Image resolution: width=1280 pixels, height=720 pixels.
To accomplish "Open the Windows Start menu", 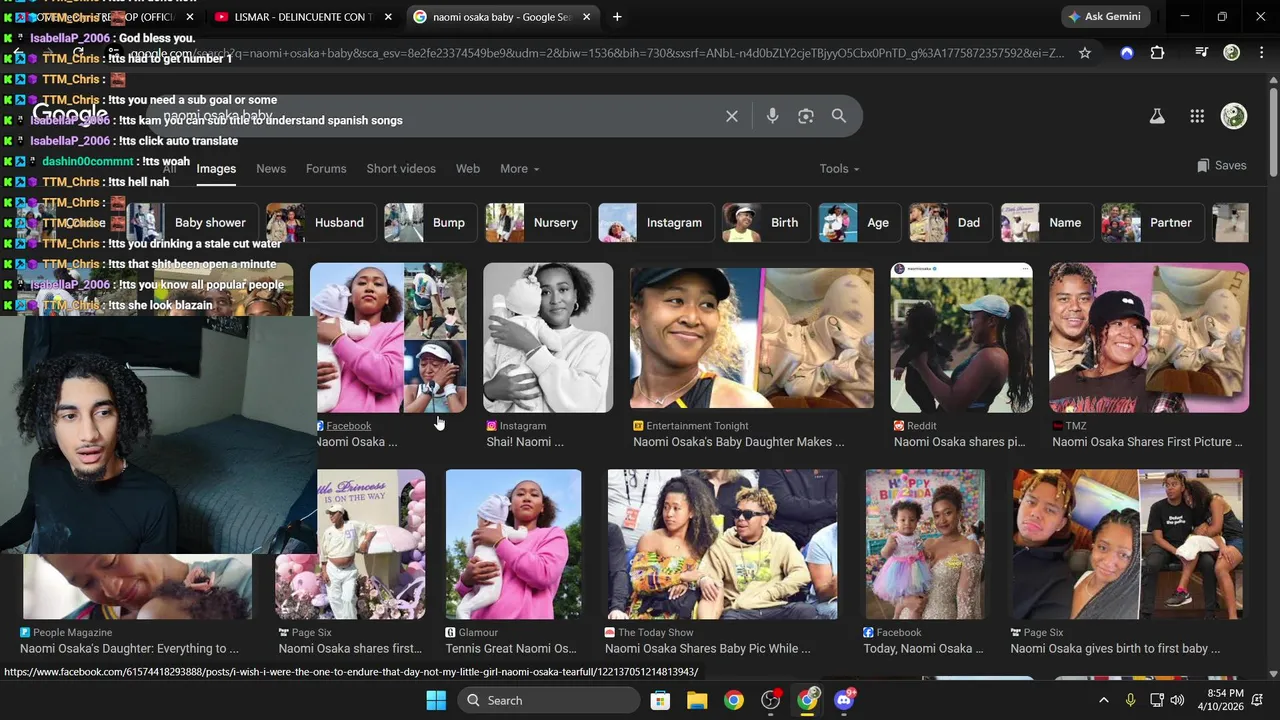I will (x=436, y=700).
